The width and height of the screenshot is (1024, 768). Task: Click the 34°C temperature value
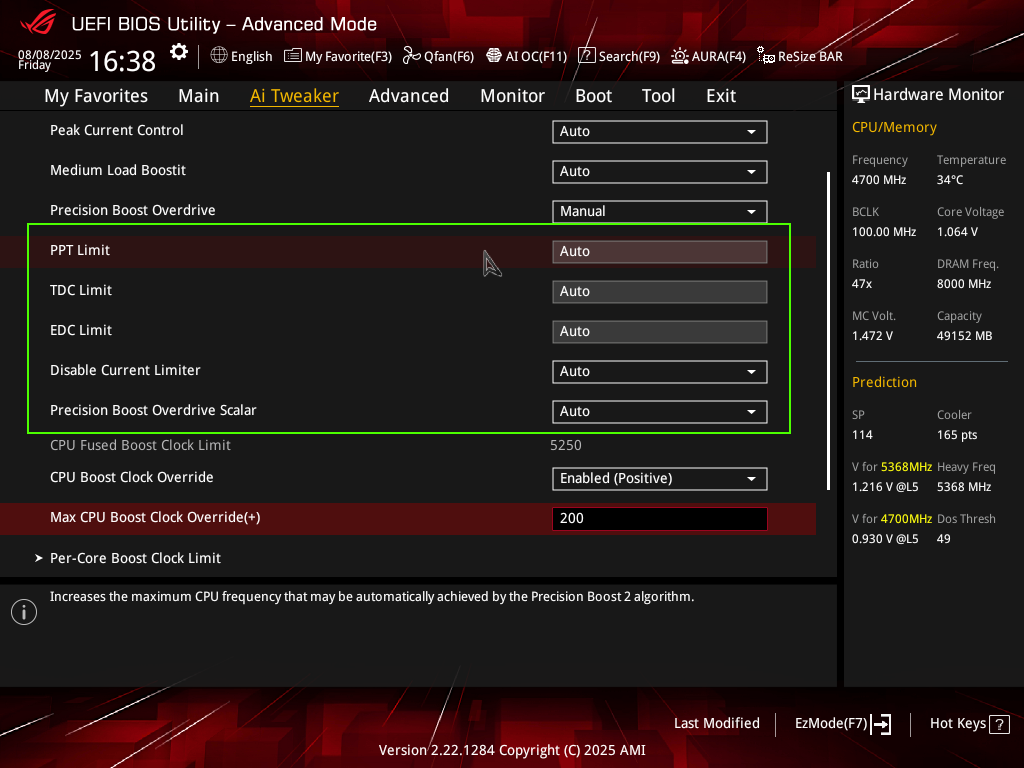tap(950, 180)
